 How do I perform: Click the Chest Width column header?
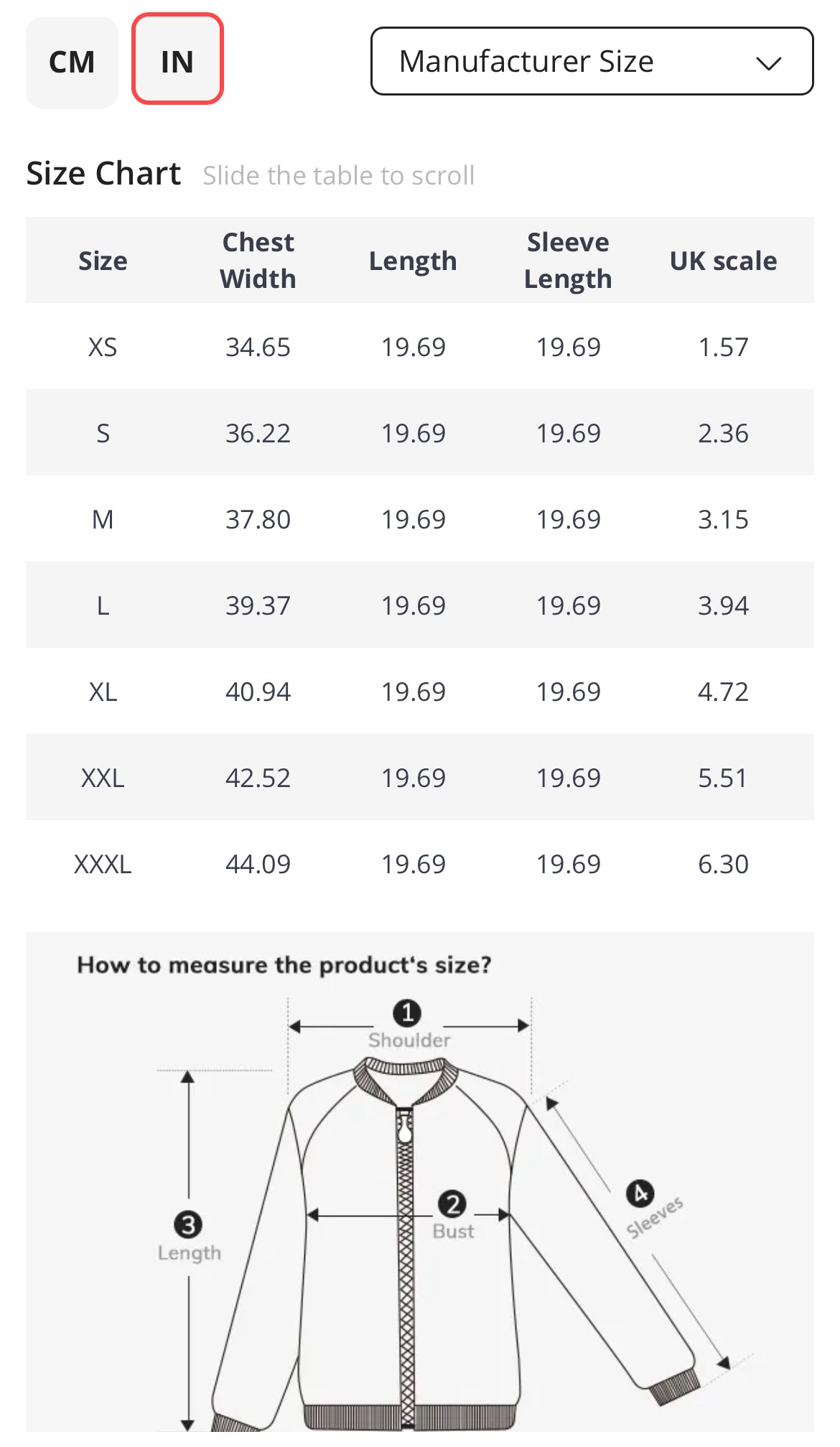click(x=258, y=260)
